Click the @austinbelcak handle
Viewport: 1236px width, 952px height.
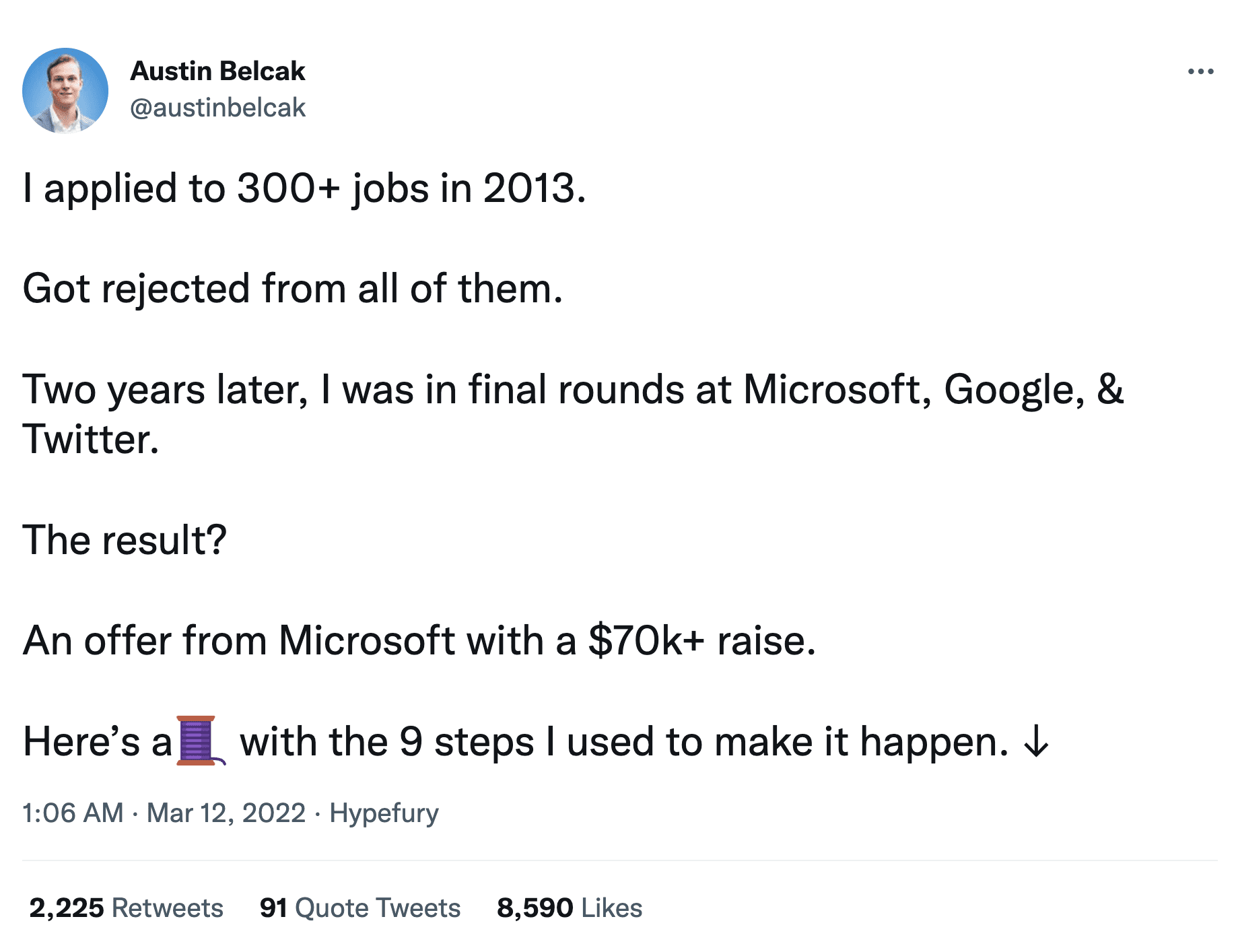tap(218, 106)
